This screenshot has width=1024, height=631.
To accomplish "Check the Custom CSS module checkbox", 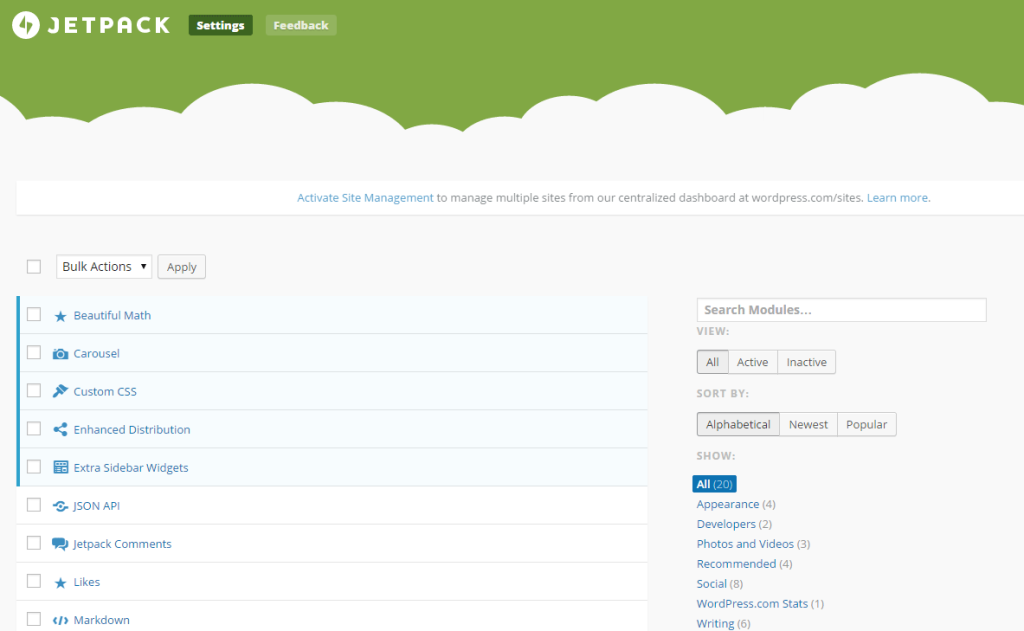I will [x=33, y=391].
